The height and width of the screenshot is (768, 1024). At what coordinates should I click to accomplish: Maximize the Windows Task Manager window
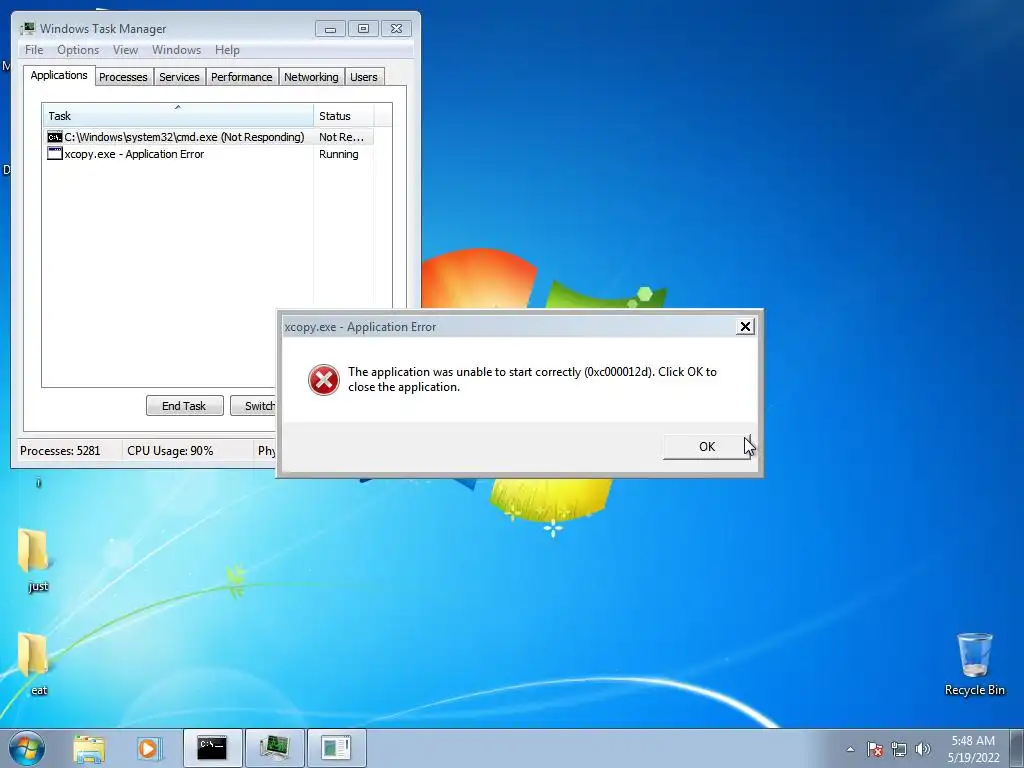363,29
